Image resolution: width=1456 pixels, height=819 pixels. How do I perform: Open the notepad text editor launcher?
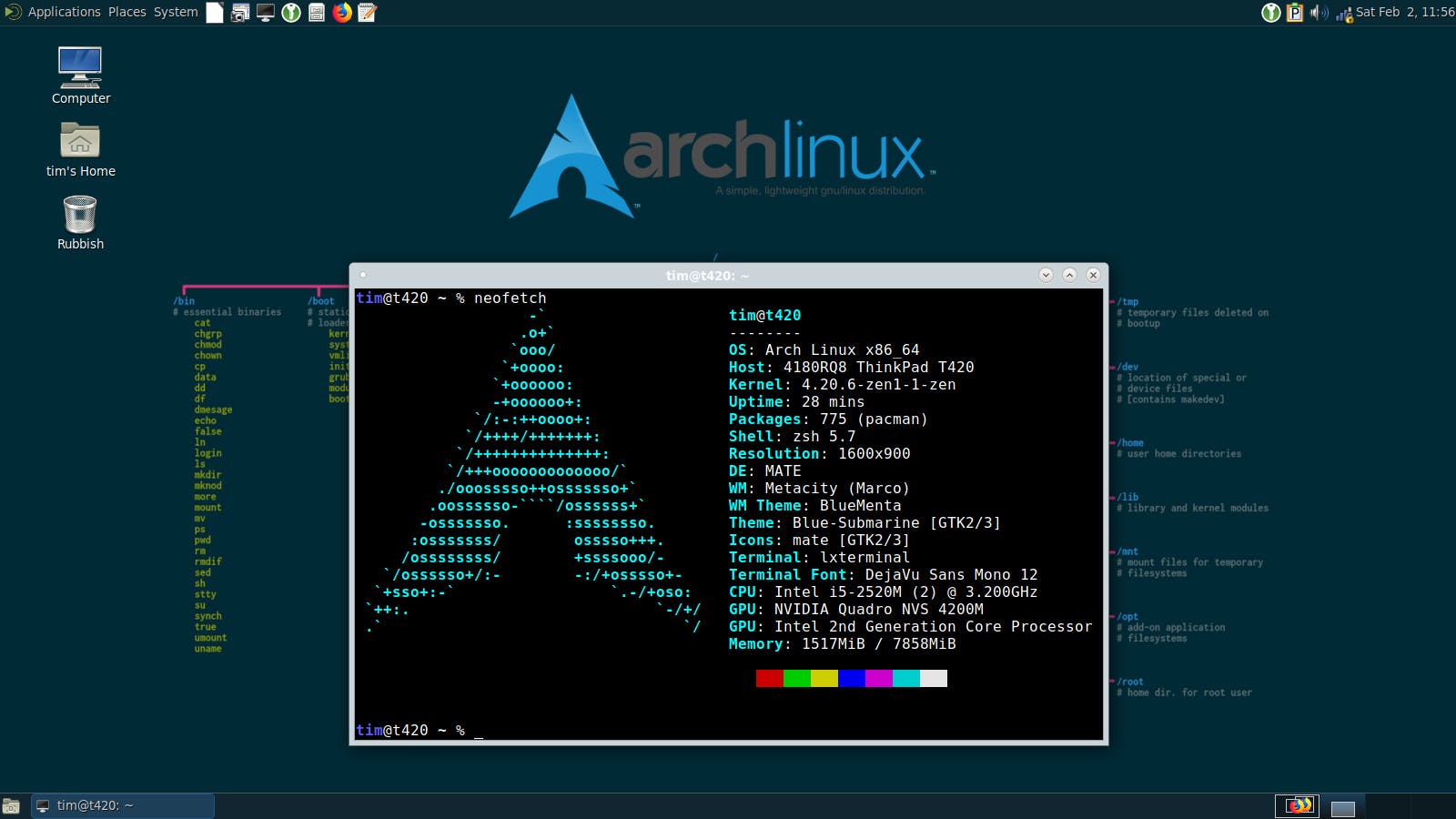click(x=368, y=12)
